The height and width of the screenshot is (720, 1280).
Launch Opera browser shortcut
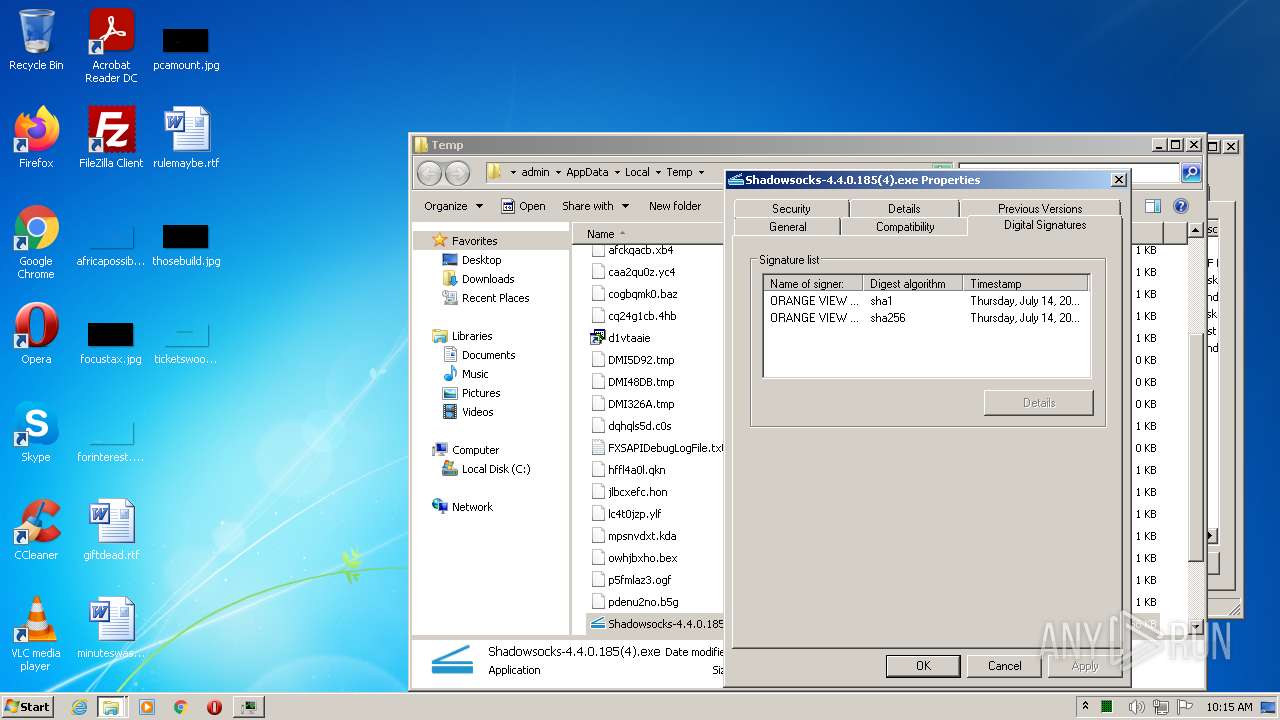36,333
